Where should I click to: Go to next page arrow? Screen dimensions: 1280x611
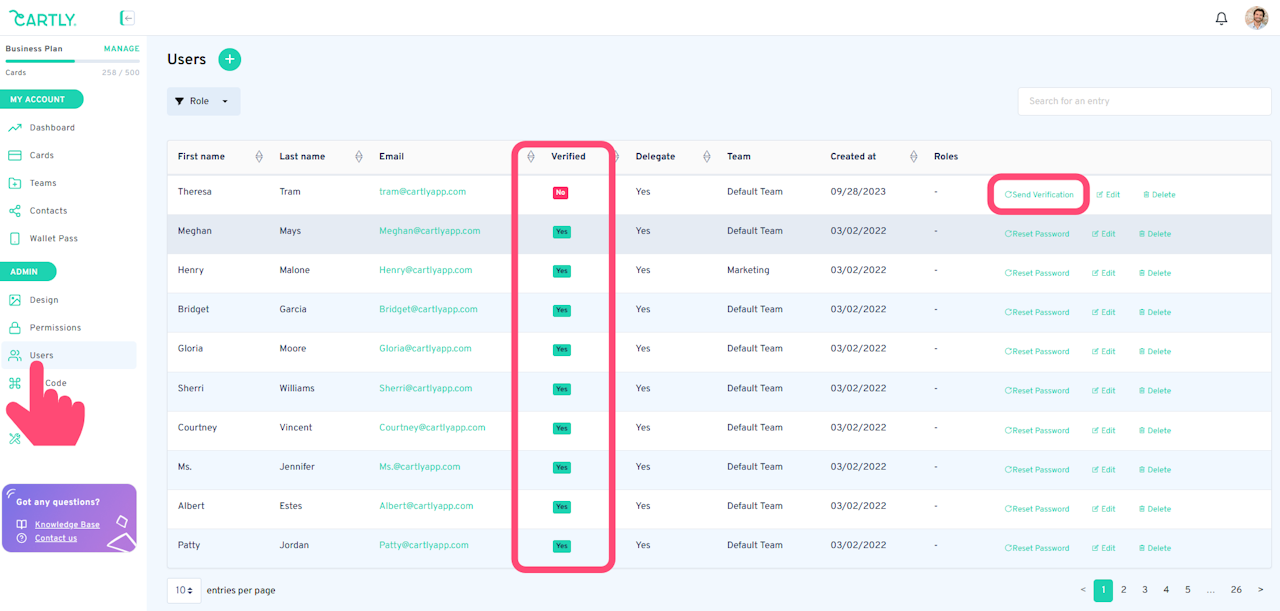1260,590
